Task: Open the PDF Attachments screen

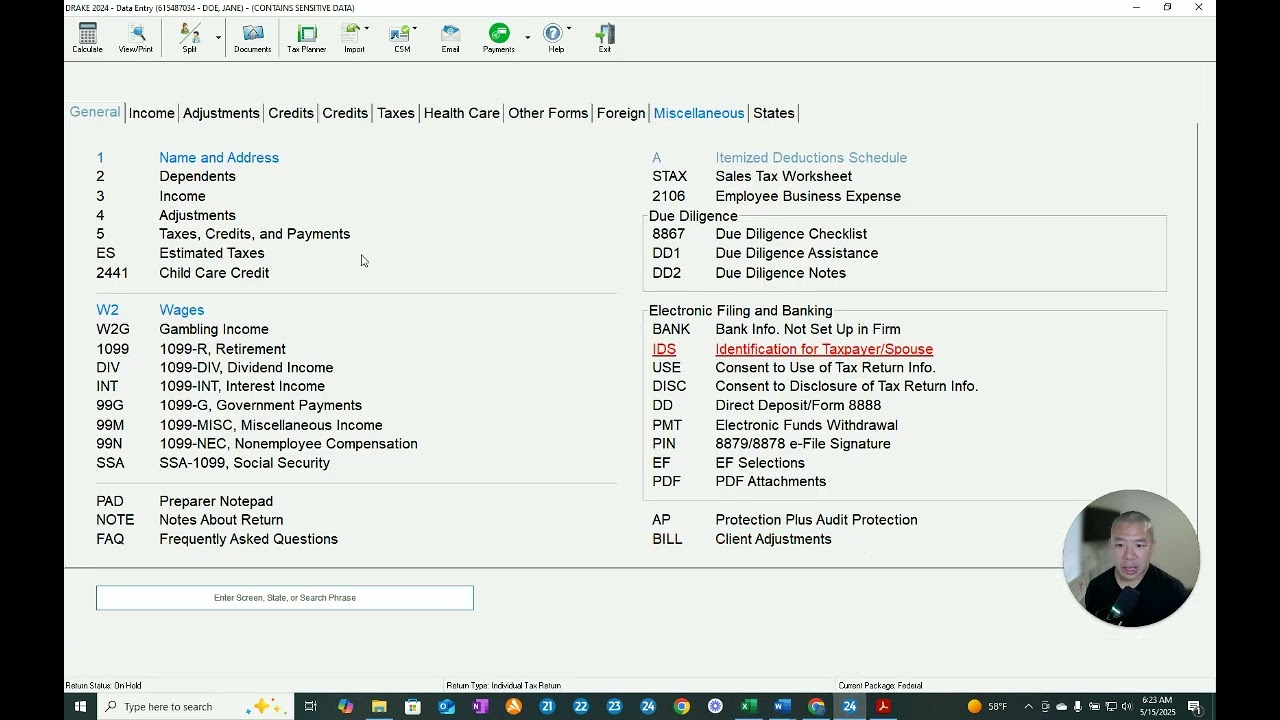Action: coord(770,482)
